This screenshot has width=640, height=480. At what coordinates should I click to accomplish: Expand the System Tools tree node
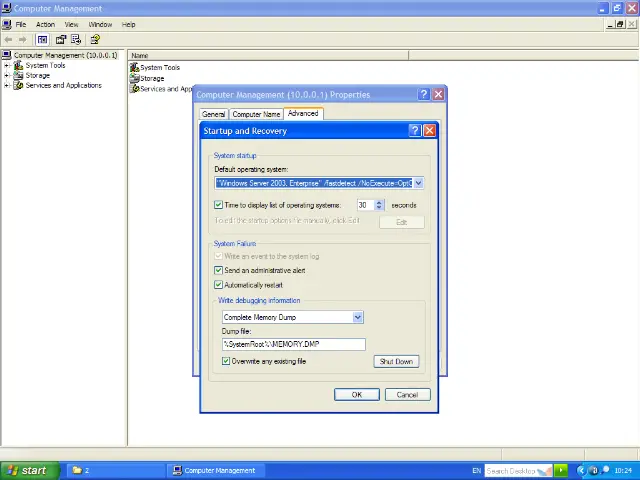point(6,65)
